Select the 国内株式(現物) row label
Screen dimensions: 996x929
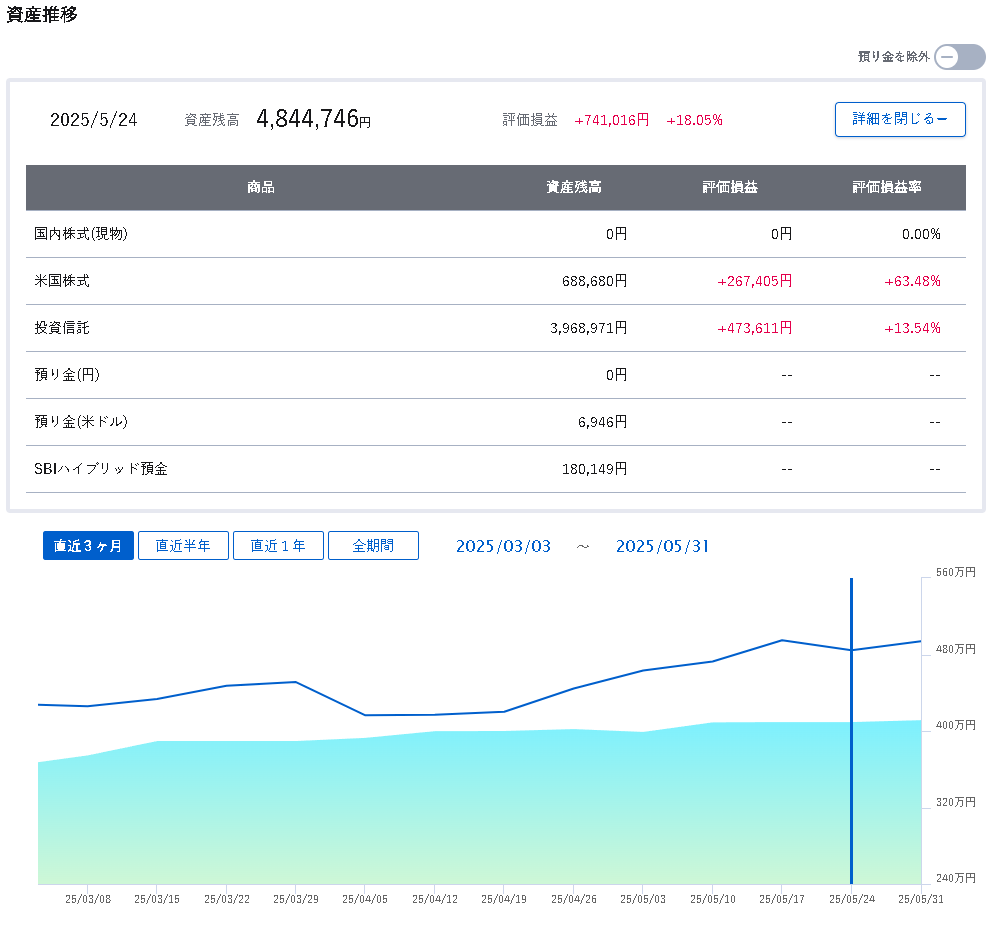[x=81, y=234]
